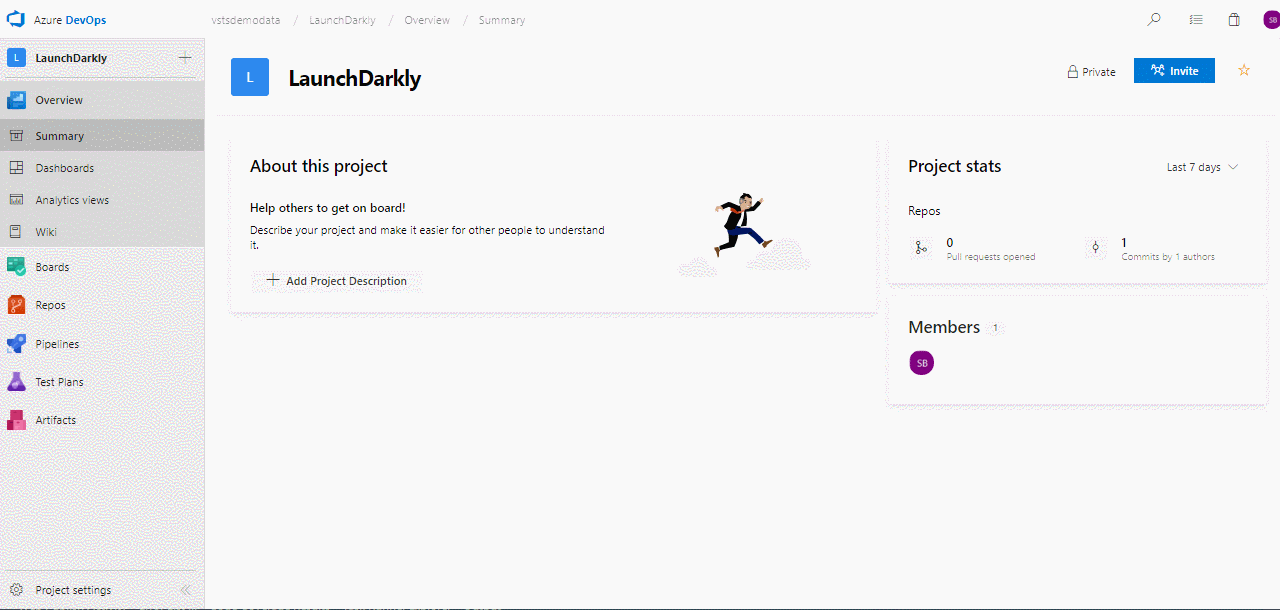Viewport: 1280px width, 610px height.
Task: Click the Repos hub icon
Action: (x=16, y=305)
